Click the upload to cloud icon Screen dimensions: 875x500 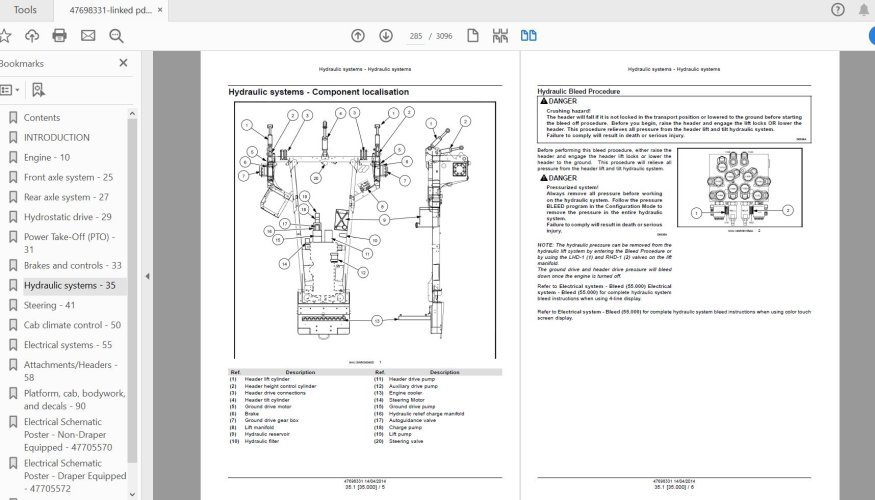[x=32, y=36]
